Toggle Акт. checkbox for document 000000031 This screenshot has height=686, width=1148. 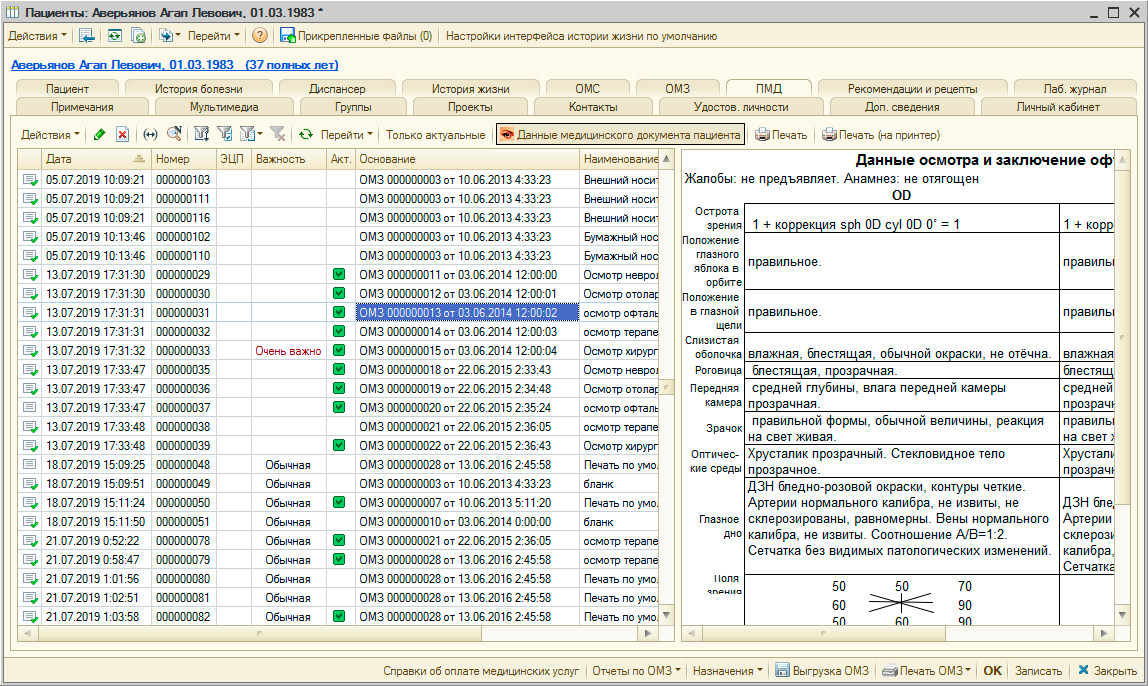[x=339, y=312]
